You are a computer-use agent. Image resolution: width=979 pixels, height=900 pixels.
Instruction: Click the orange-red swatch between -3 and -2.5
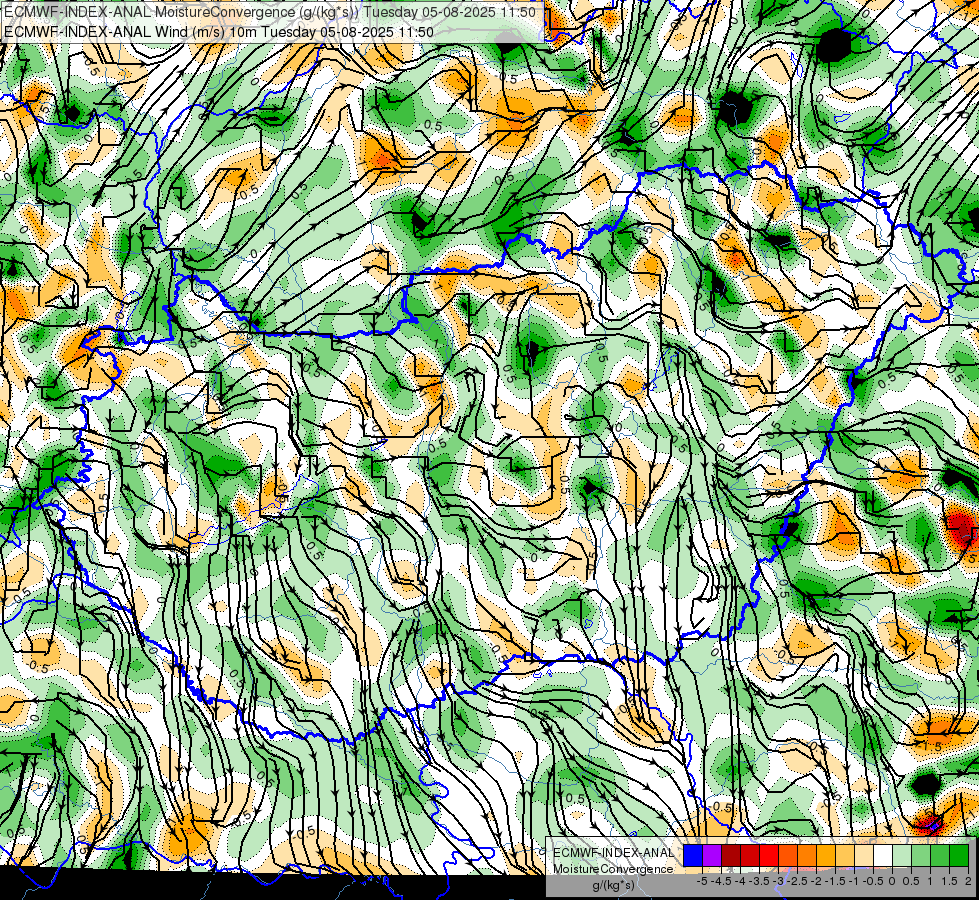coord(788,855)
